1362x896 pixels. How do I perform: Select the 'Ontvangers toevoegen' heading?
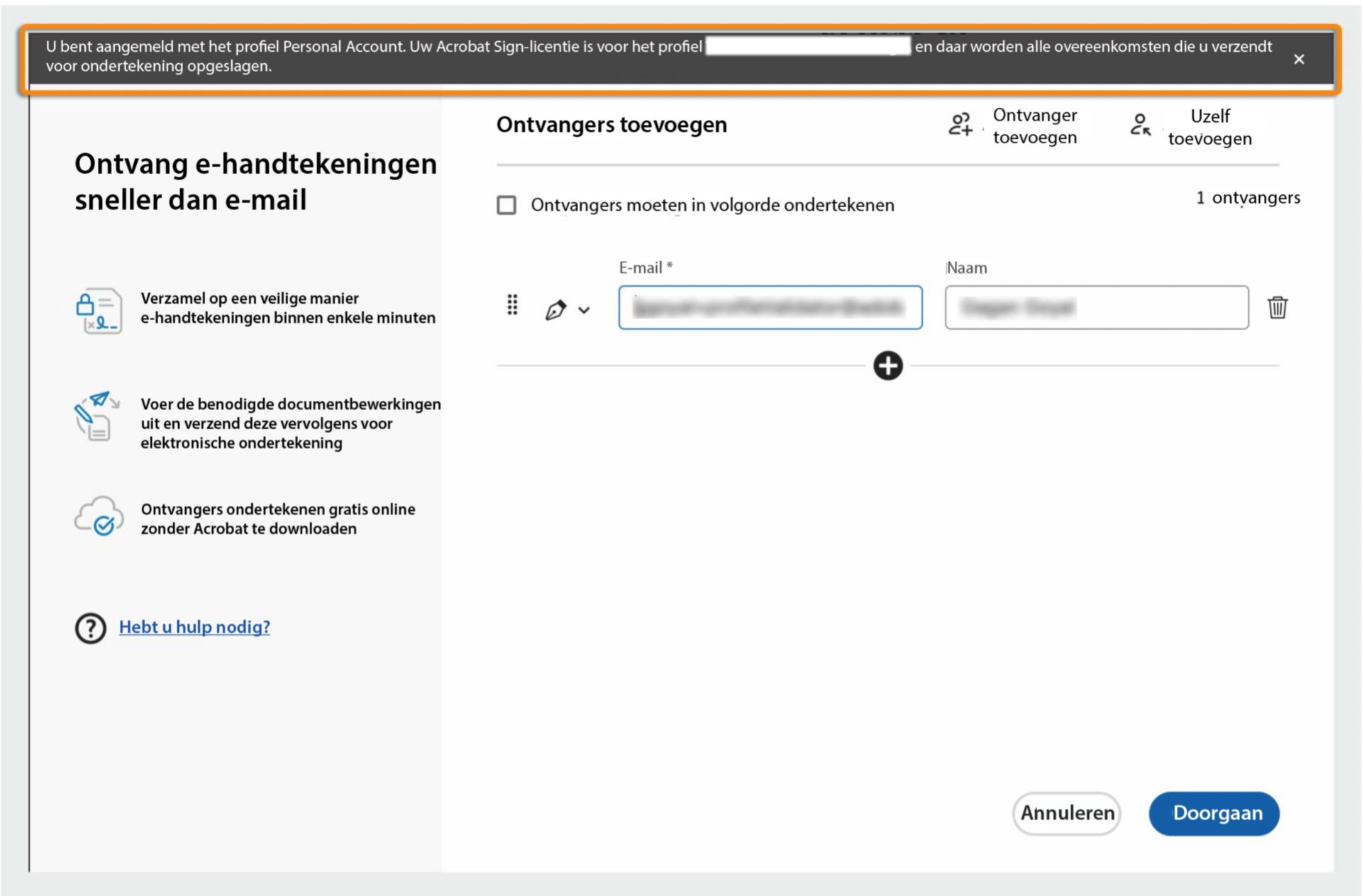click(x=611, y=124)
